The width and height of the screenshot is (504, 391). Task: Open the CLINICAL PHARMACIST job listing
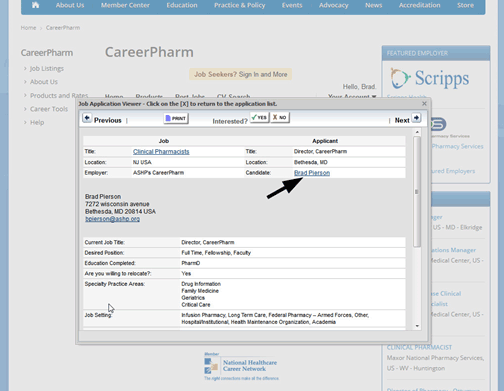pyautogui.click(x=419, y=347)
